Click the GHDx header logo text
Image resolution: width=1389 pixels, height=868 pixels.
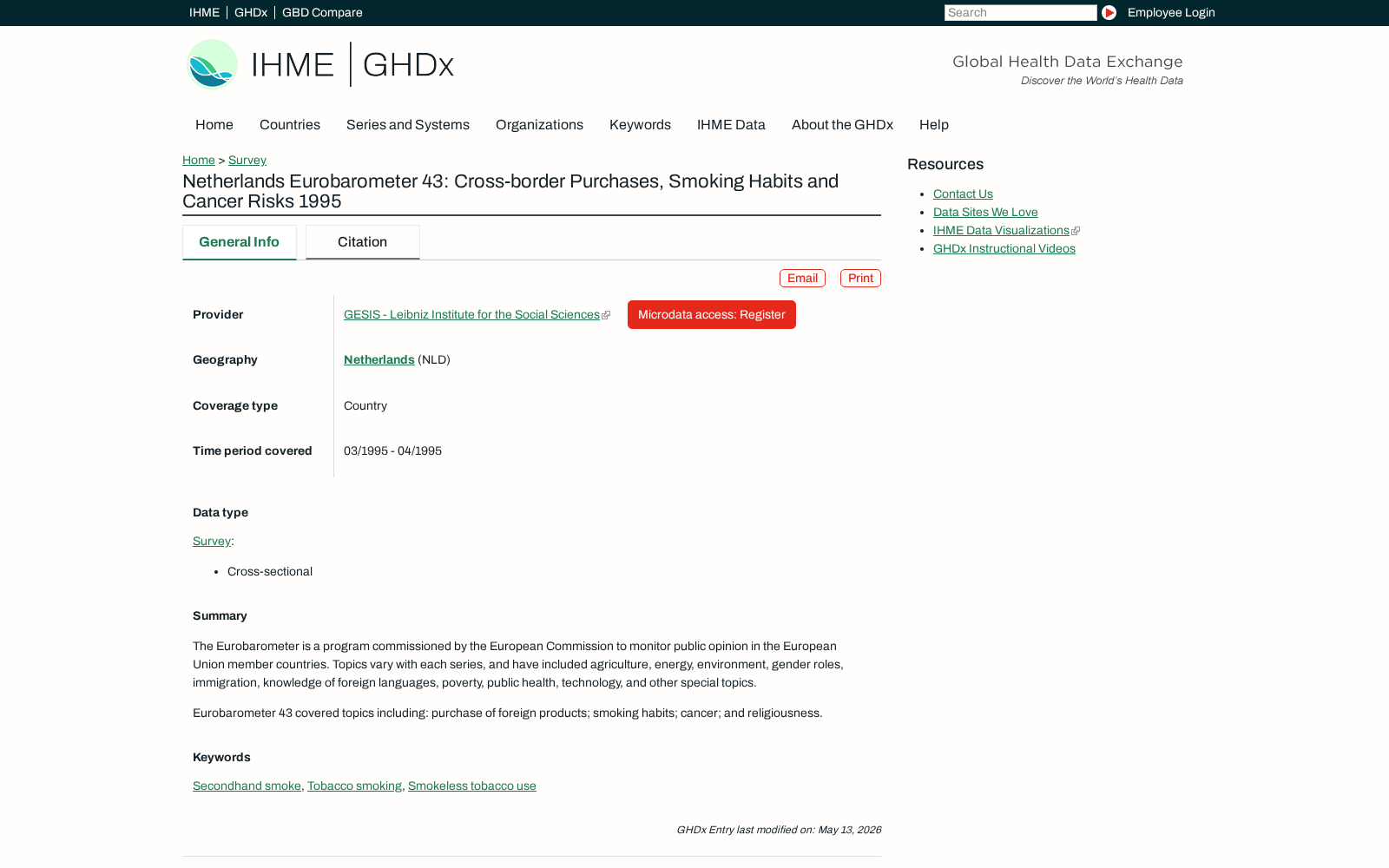tap(408, 64)
